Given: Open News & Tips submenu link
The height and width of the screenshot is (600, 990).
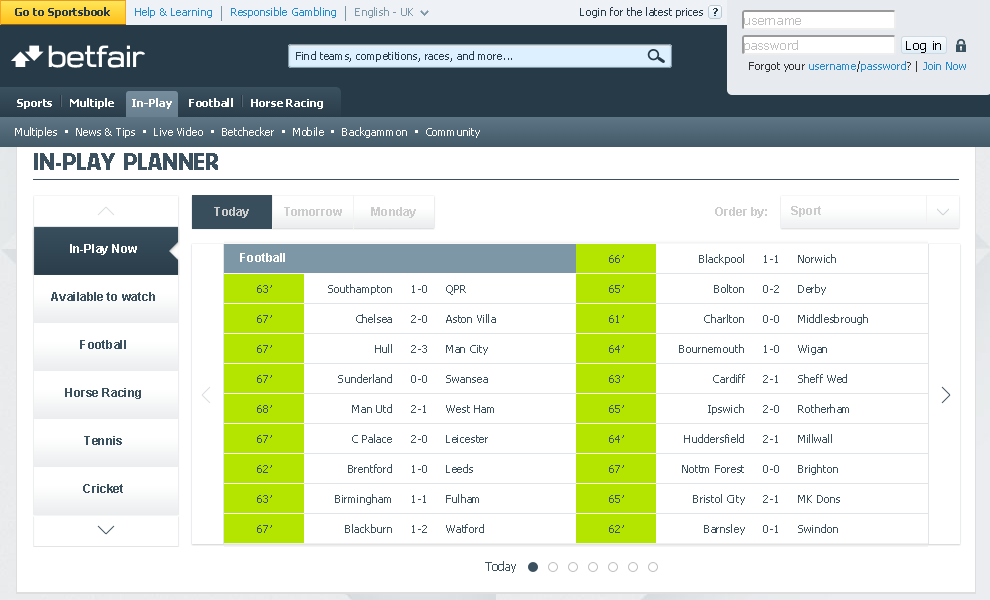Looking at the screenshot, I should coord(105,132).
